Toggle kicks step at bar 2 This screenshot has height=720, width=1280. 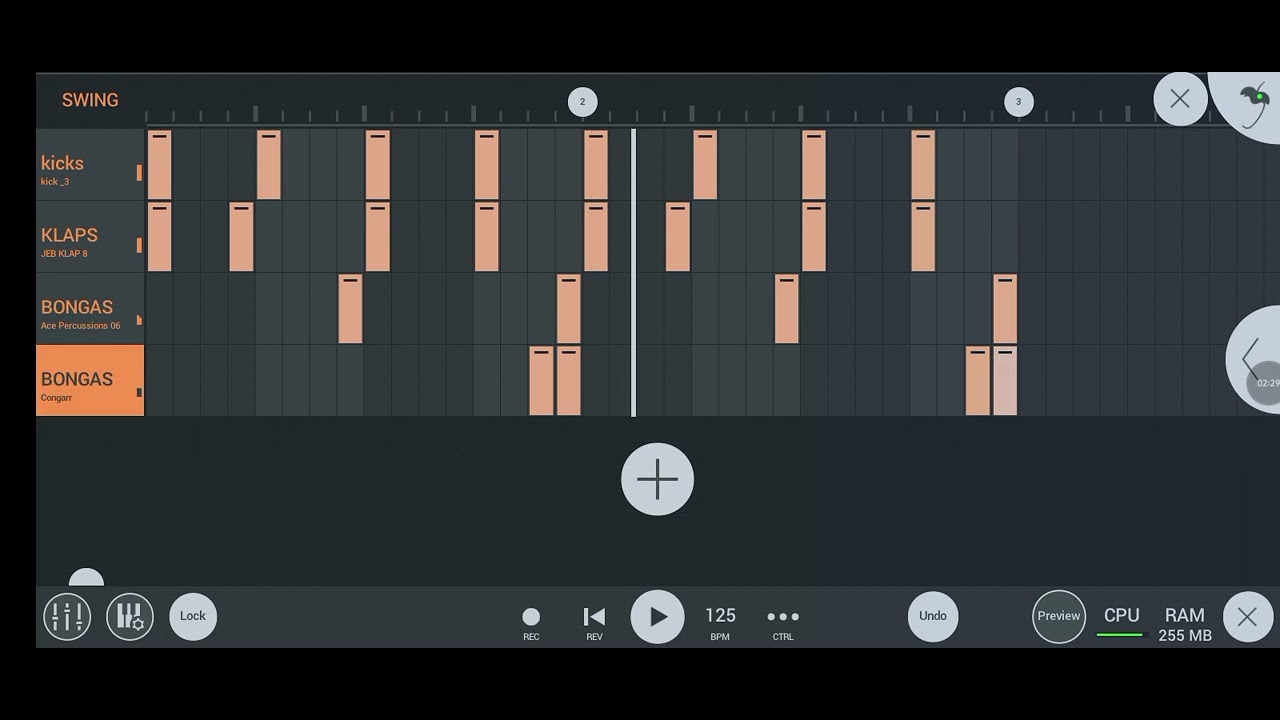click(x=596, y=165)
